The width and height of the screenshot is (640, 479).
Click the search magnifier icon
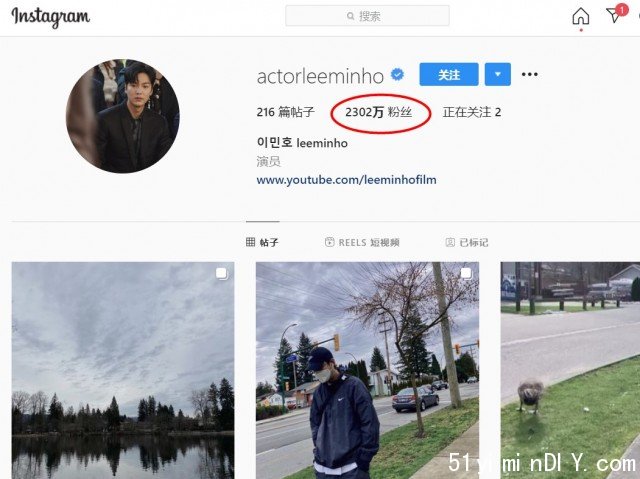[350, 16]
